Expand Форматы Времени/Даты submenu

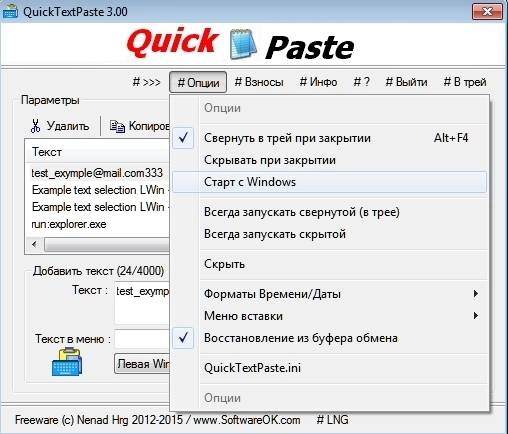(x=329, y=294)
